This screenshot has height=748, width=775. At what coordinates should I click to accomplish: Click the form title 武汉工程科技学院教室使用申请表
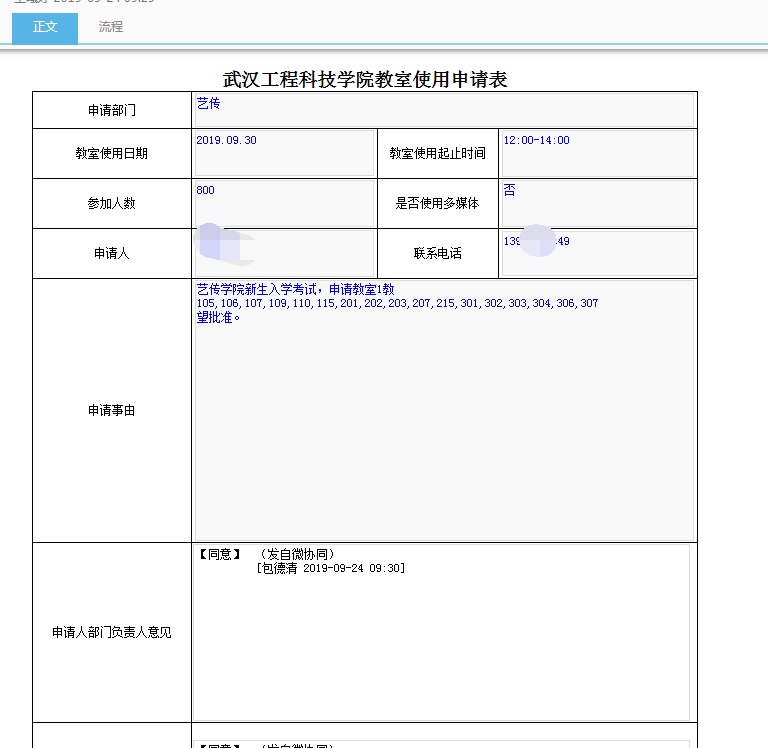pos(365,80)
